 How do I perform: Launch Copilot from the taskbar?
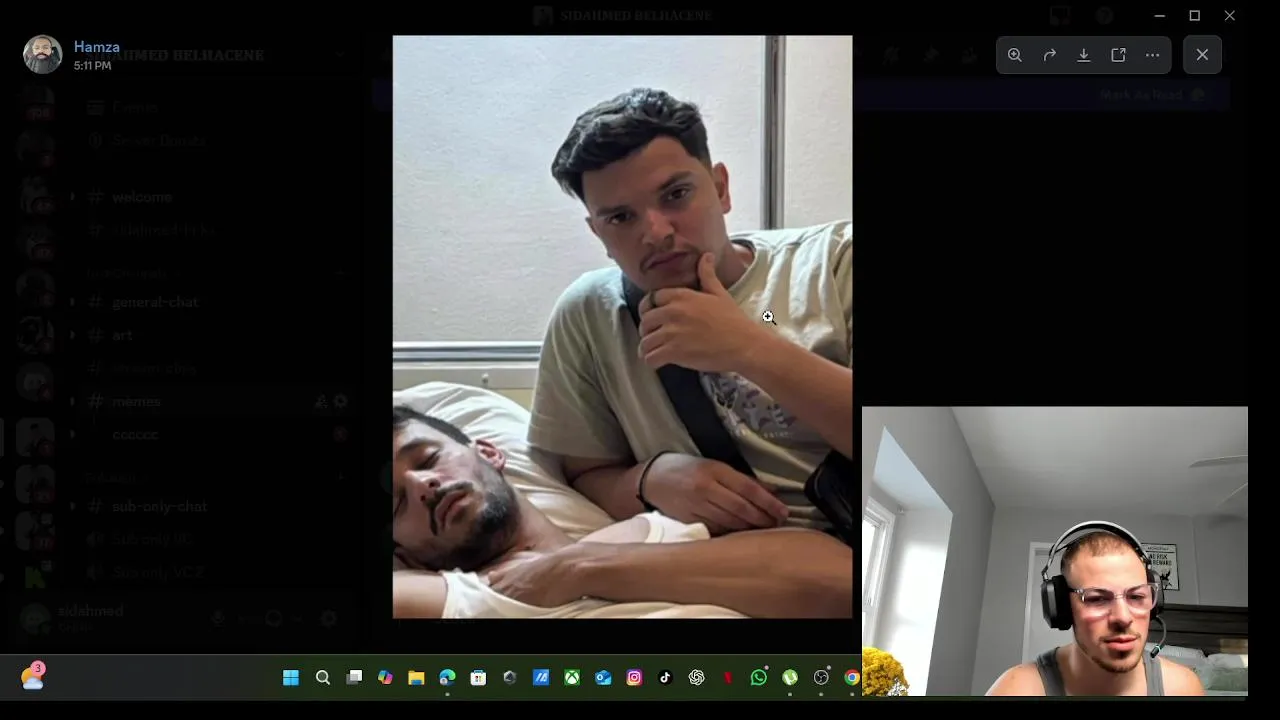pyautogui.click(x=385, y=678)
